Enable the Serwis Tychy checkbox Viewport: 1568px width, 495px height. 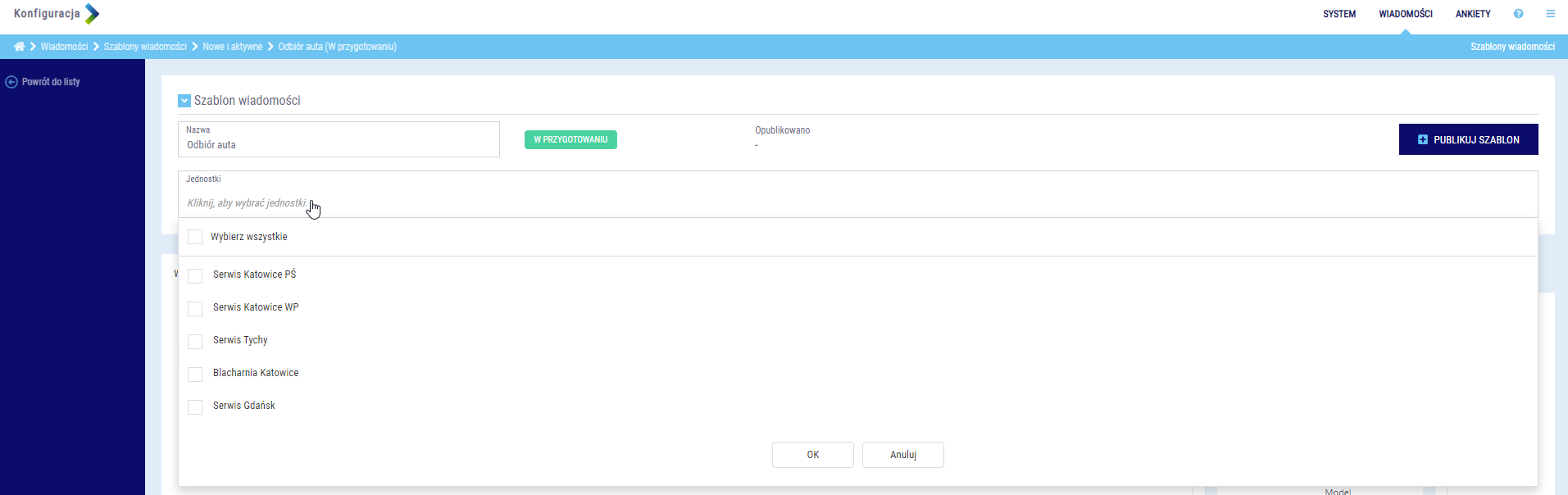click(195, 342)
